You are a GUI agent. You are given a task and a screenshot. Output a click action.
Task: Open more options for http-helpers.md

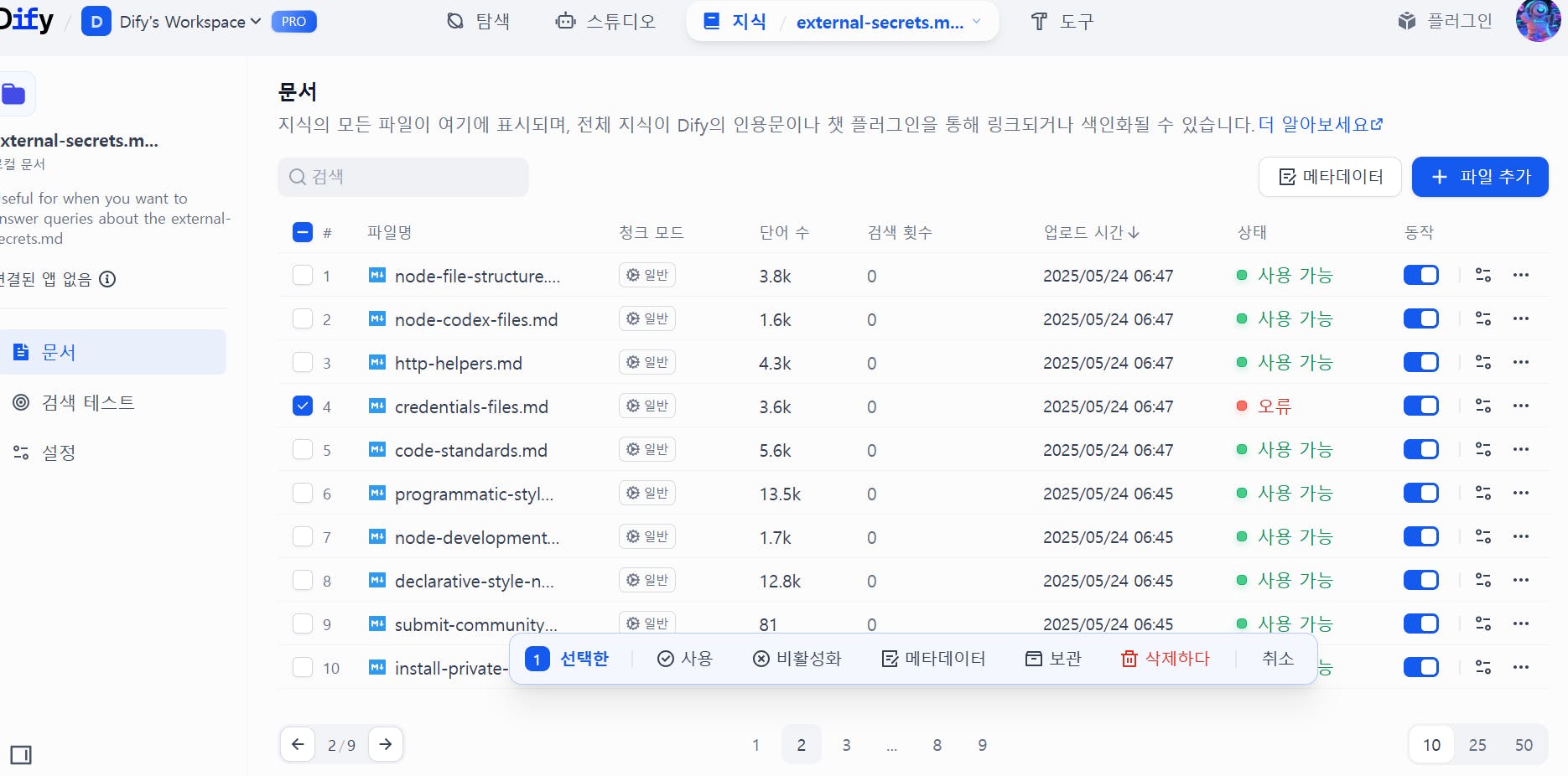pos(1520,362)
